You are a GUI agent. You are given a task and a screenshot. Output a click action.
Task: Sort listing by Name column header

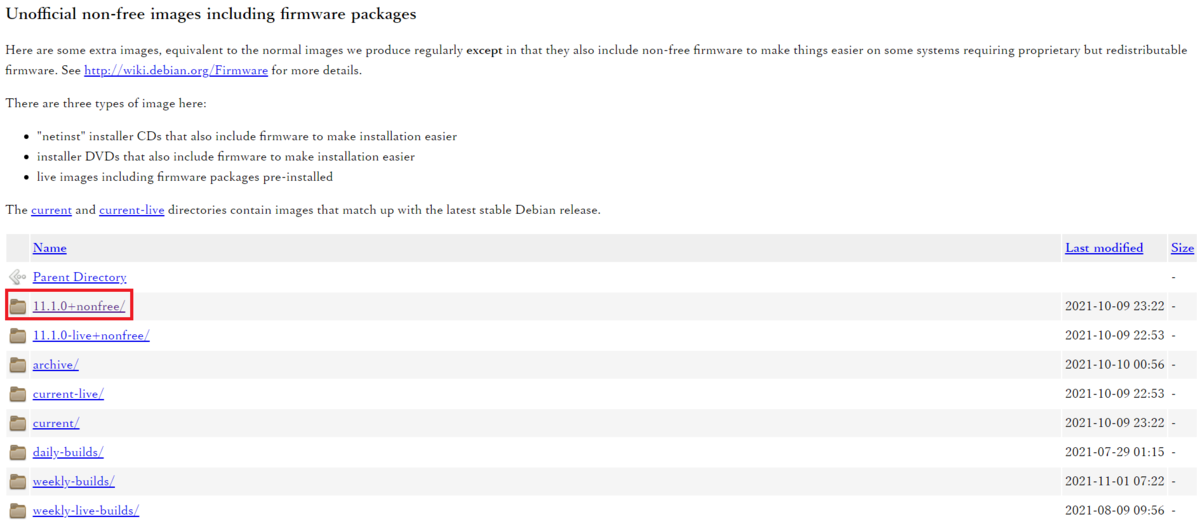tap(49, 248)
